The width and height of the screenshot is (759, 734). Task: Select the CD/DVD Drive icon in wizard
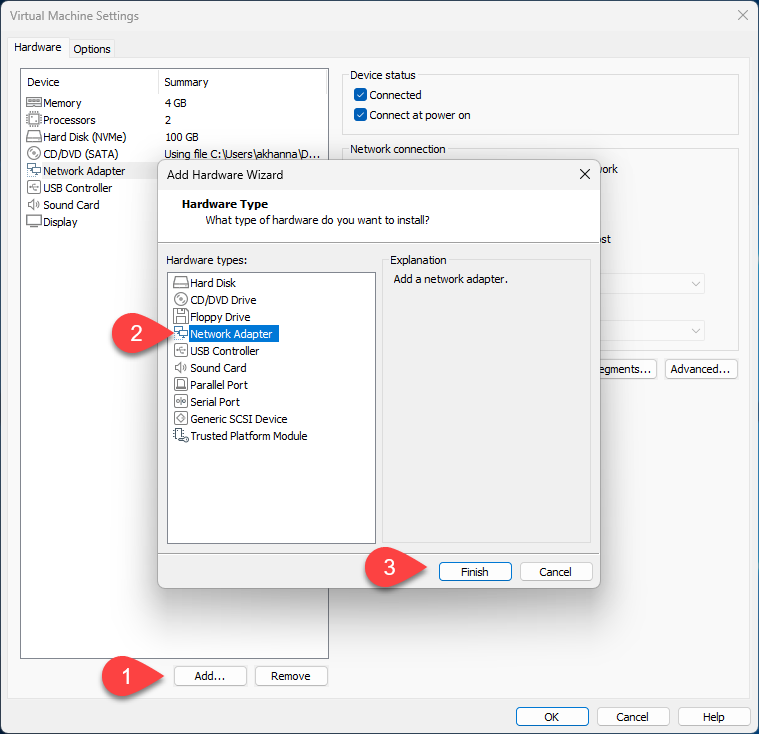pyautogui.click(x=181, y=299)
